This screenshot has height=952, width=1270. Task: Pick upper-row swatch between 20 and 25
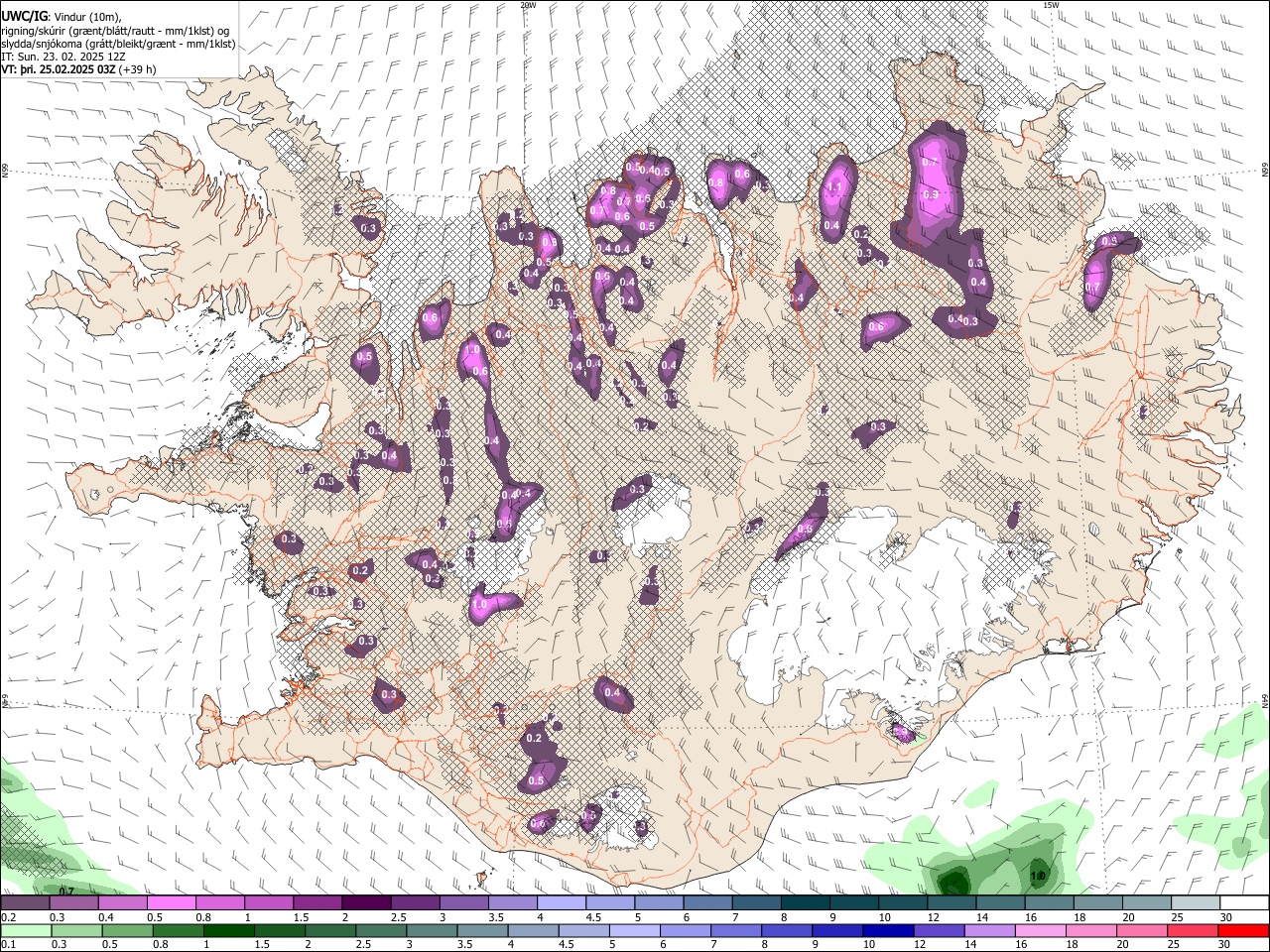(x=1146, y=902)
